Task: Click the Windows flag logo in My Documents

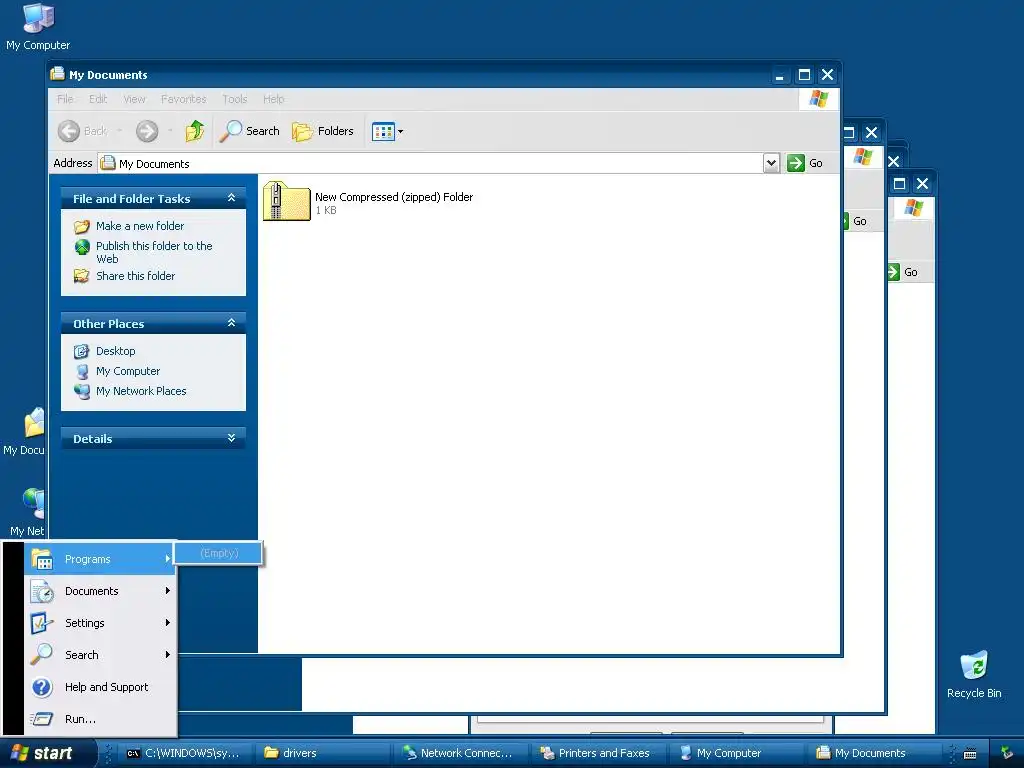Action: click(x=818, y=99)
